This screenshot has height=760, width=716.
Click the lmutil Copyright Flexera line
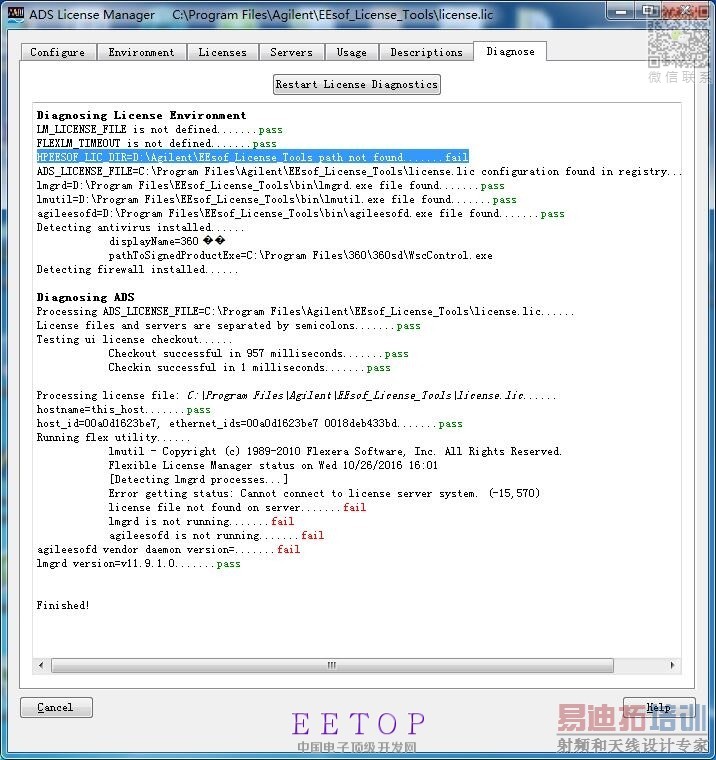pyautogui.click(x=335, y=452)
